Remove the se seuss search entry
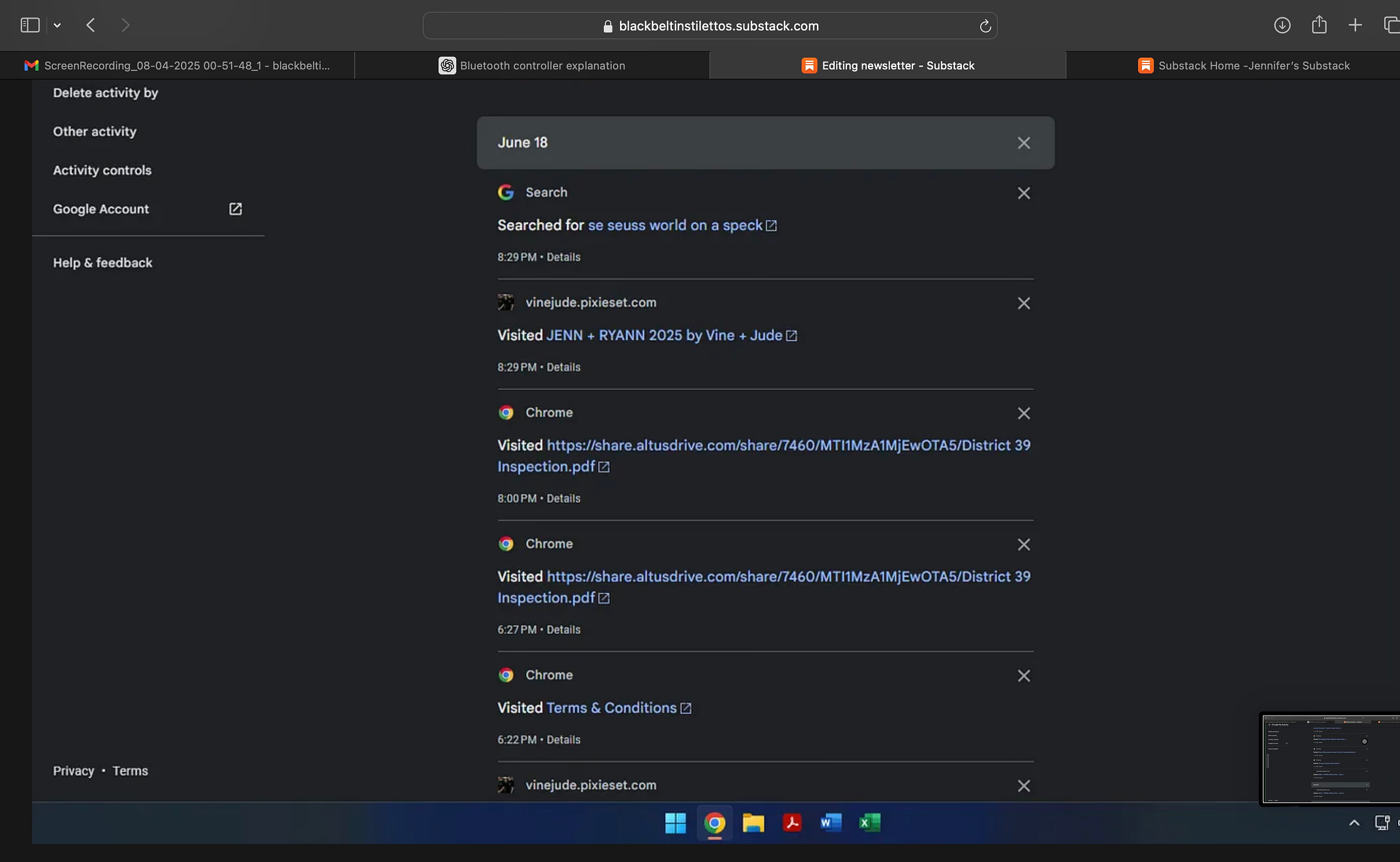The height and width of the screenshot is (862, 1400). point(1023,193)
